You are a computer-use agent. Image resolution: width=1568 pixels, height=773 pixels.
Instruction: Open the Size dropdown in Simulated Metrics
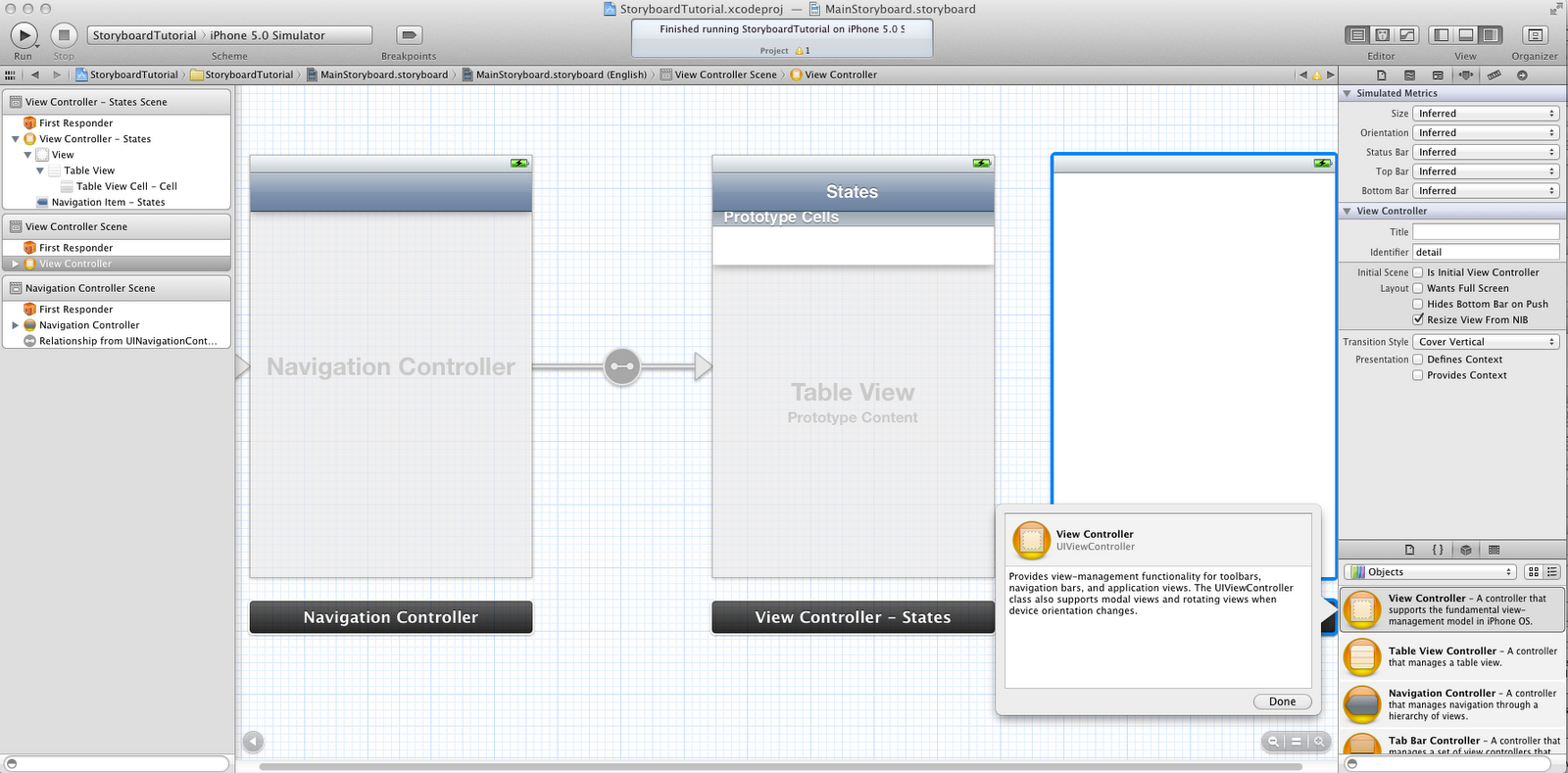click(1486, 114)
